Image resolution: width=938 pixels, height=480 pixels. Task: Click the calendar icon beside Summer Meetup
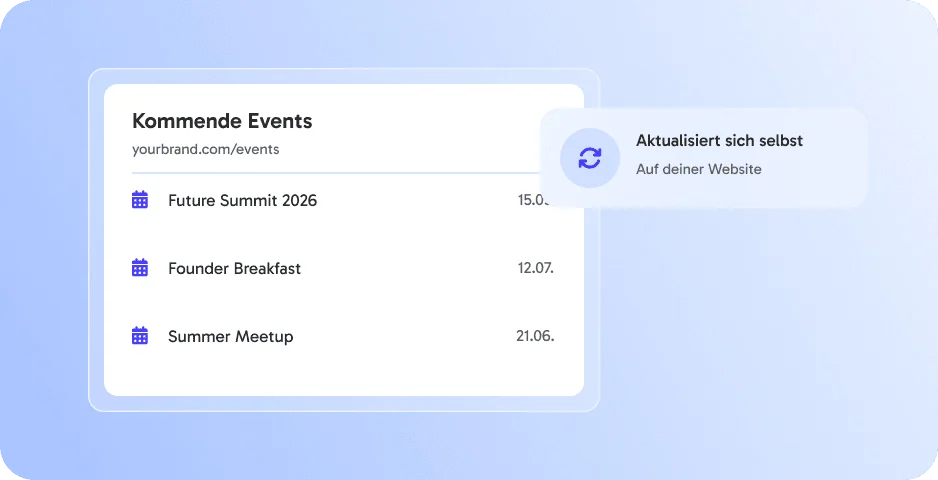[x=139, y=336]
